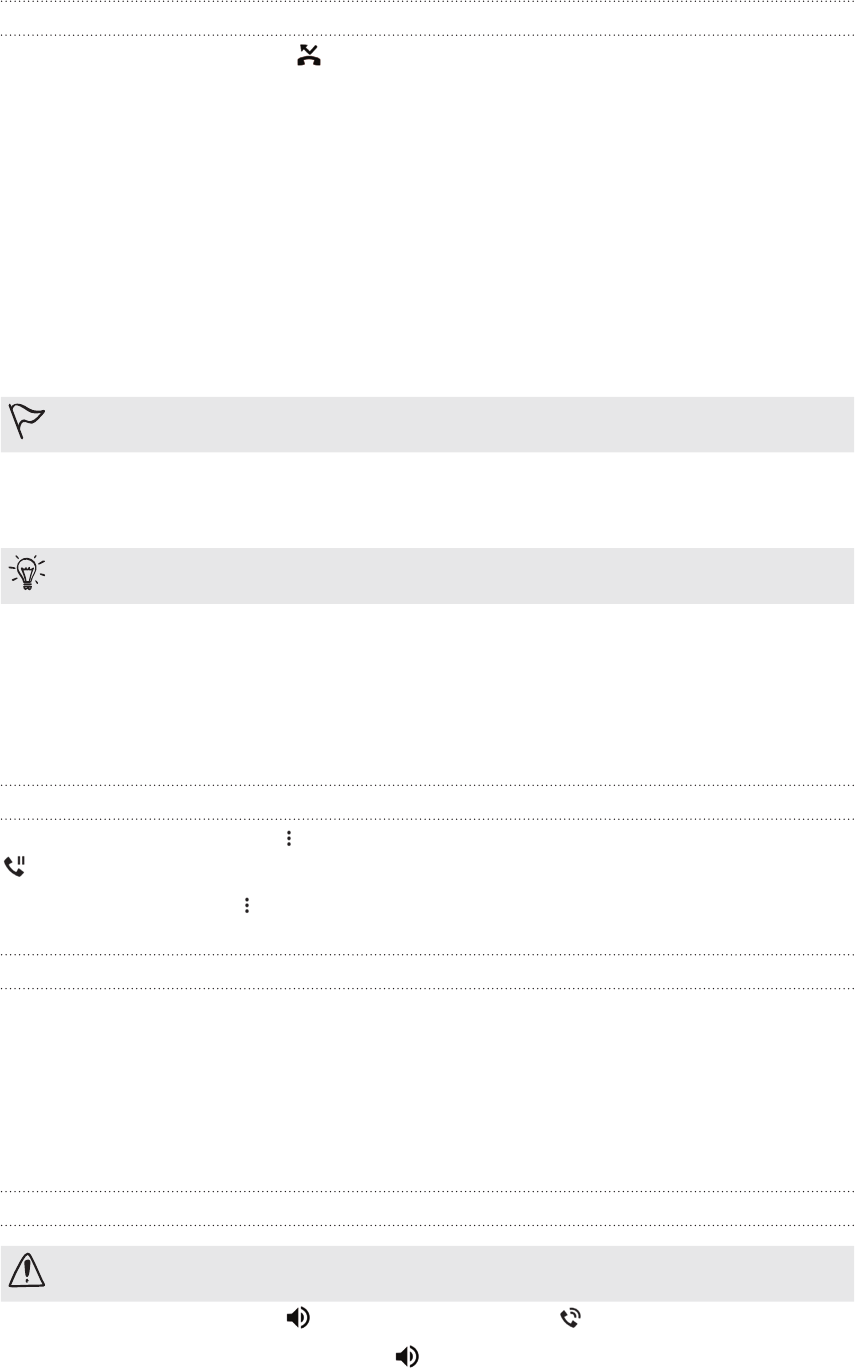The width and height of the screenshot is (855, 1369).
Task: Click the gray tip bar beside the lightbulb
Action: pos(450,575)
